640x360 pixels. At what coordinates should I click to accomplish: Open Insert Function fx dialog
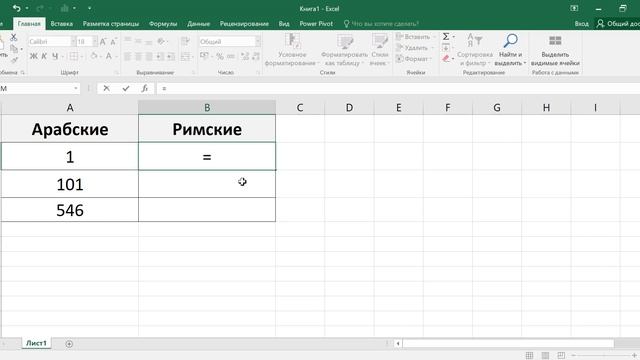point(144,88)
